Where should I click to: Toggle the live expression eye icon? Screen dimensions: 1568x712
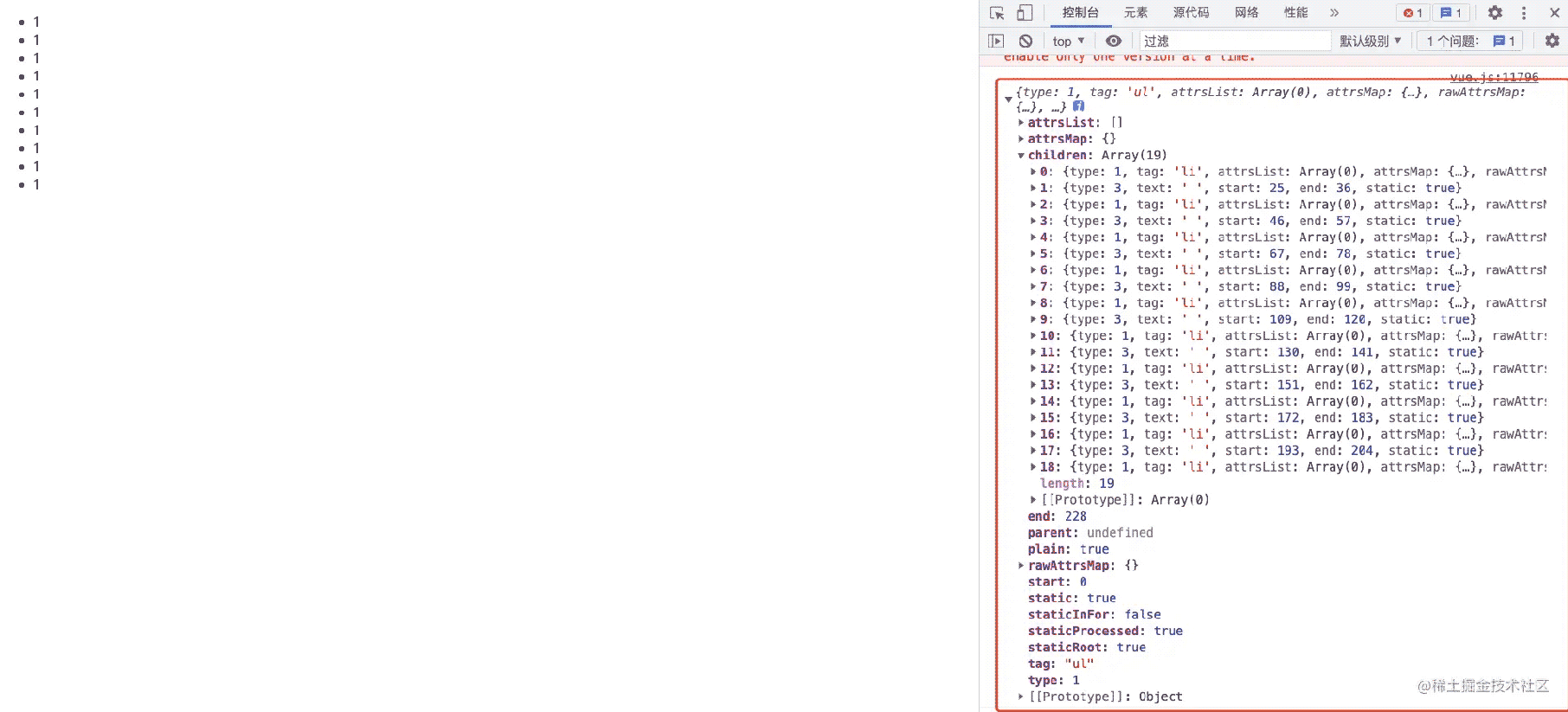point(1114,41)
